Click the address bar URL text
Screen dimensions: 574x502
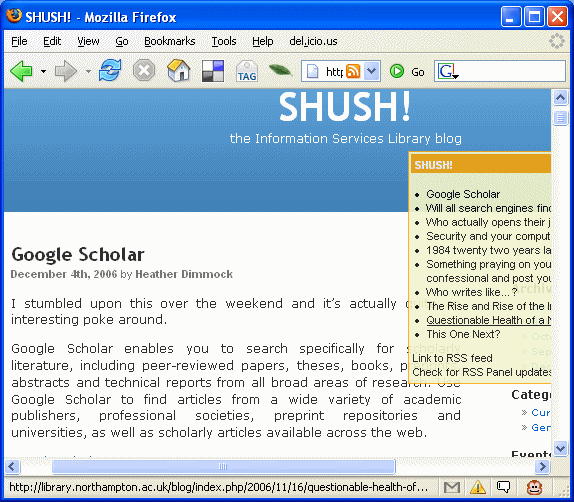coord(334,71)
